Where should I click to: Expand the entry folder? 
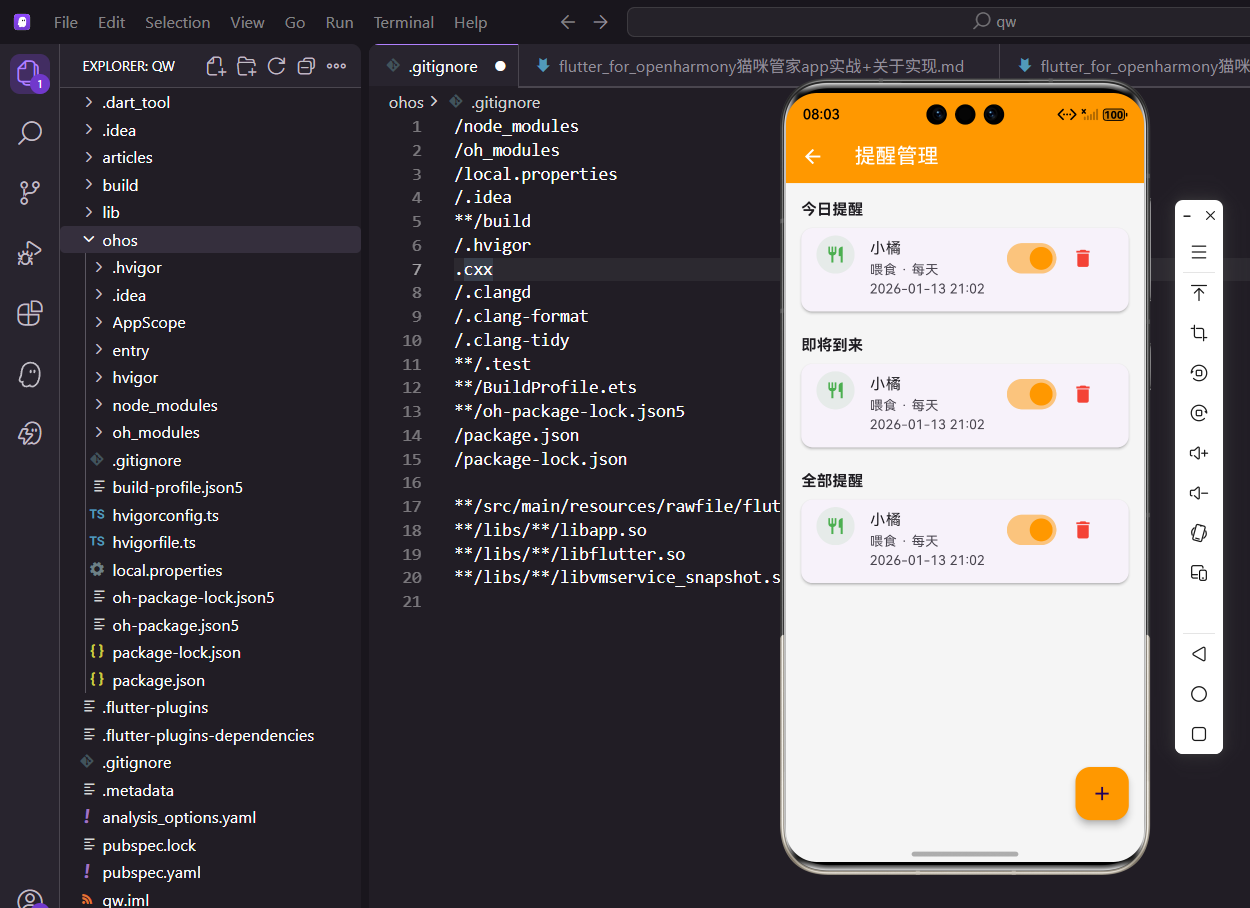210,350
